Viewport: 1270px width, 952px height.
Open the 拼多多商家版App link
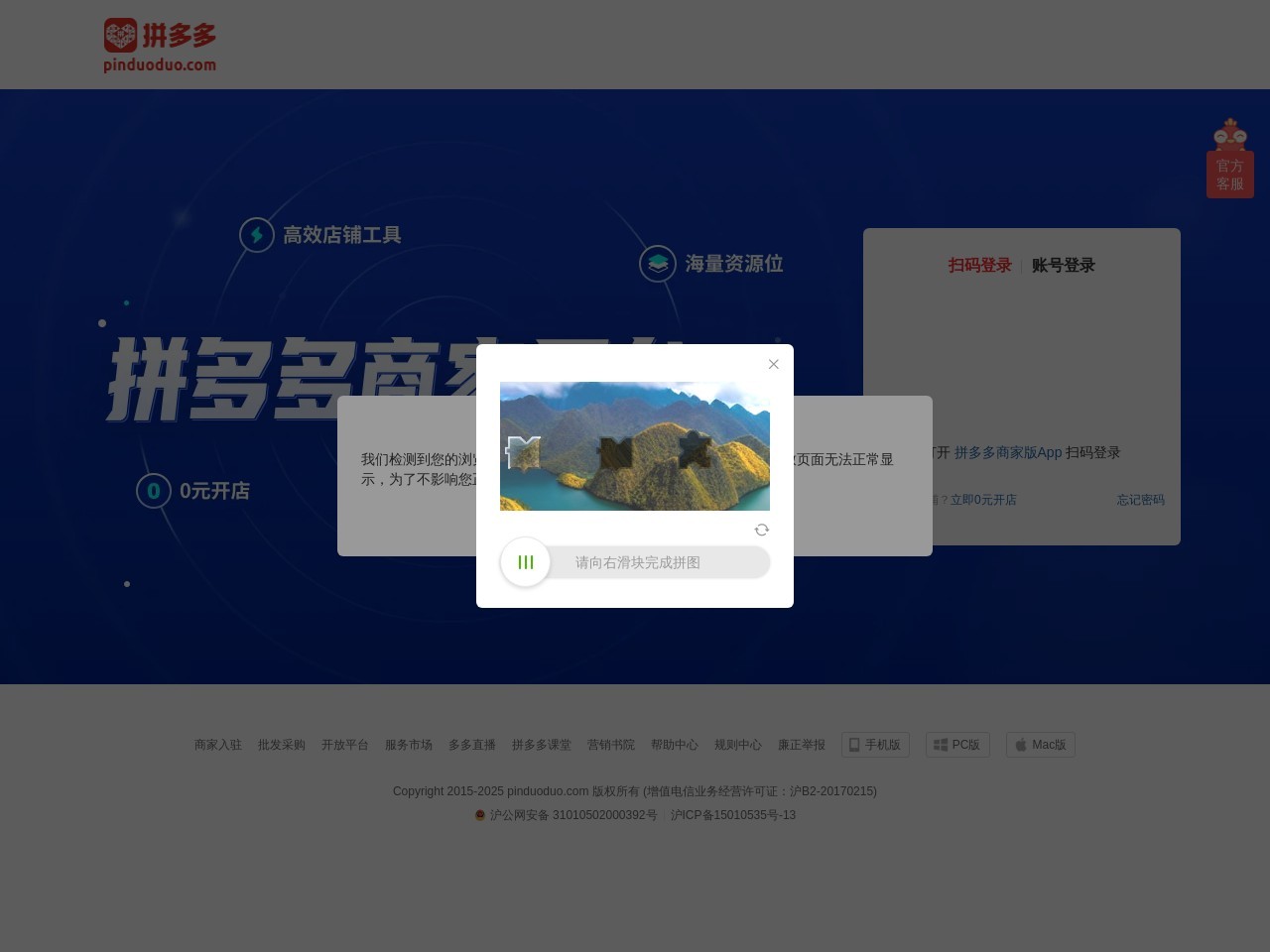pos(1008,452)
